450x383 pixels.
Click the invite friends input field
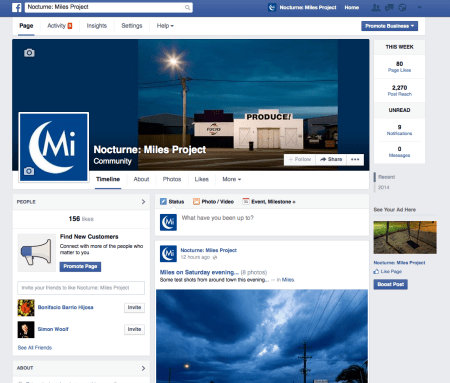[x=81, y=288]
